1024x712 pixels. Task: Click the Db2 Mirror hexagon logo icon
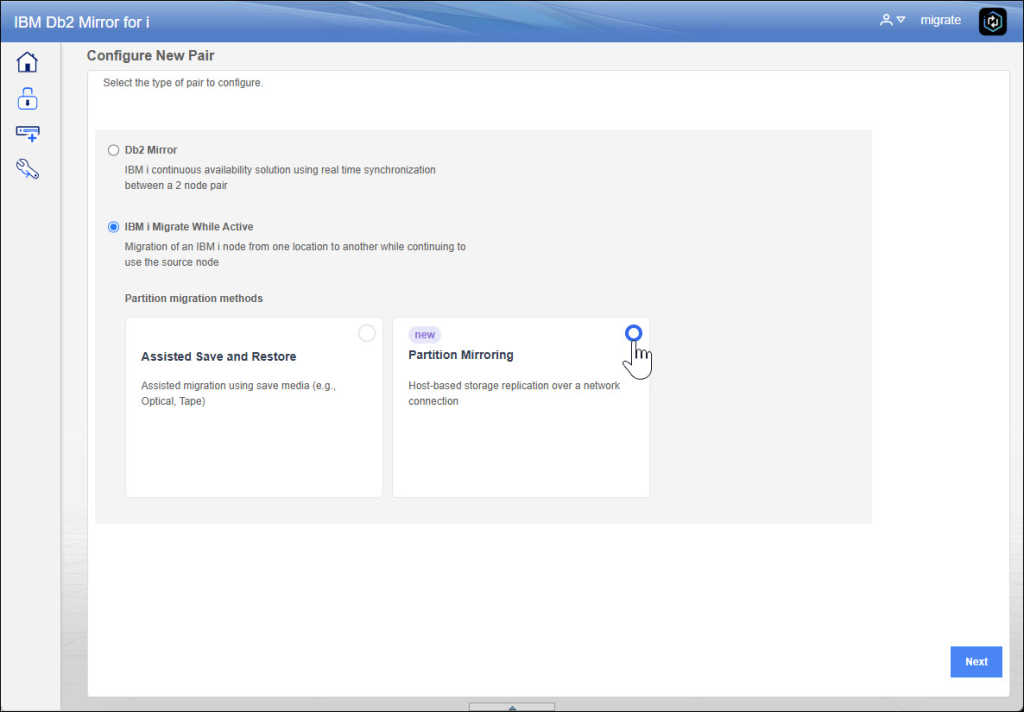click(993, 22)
